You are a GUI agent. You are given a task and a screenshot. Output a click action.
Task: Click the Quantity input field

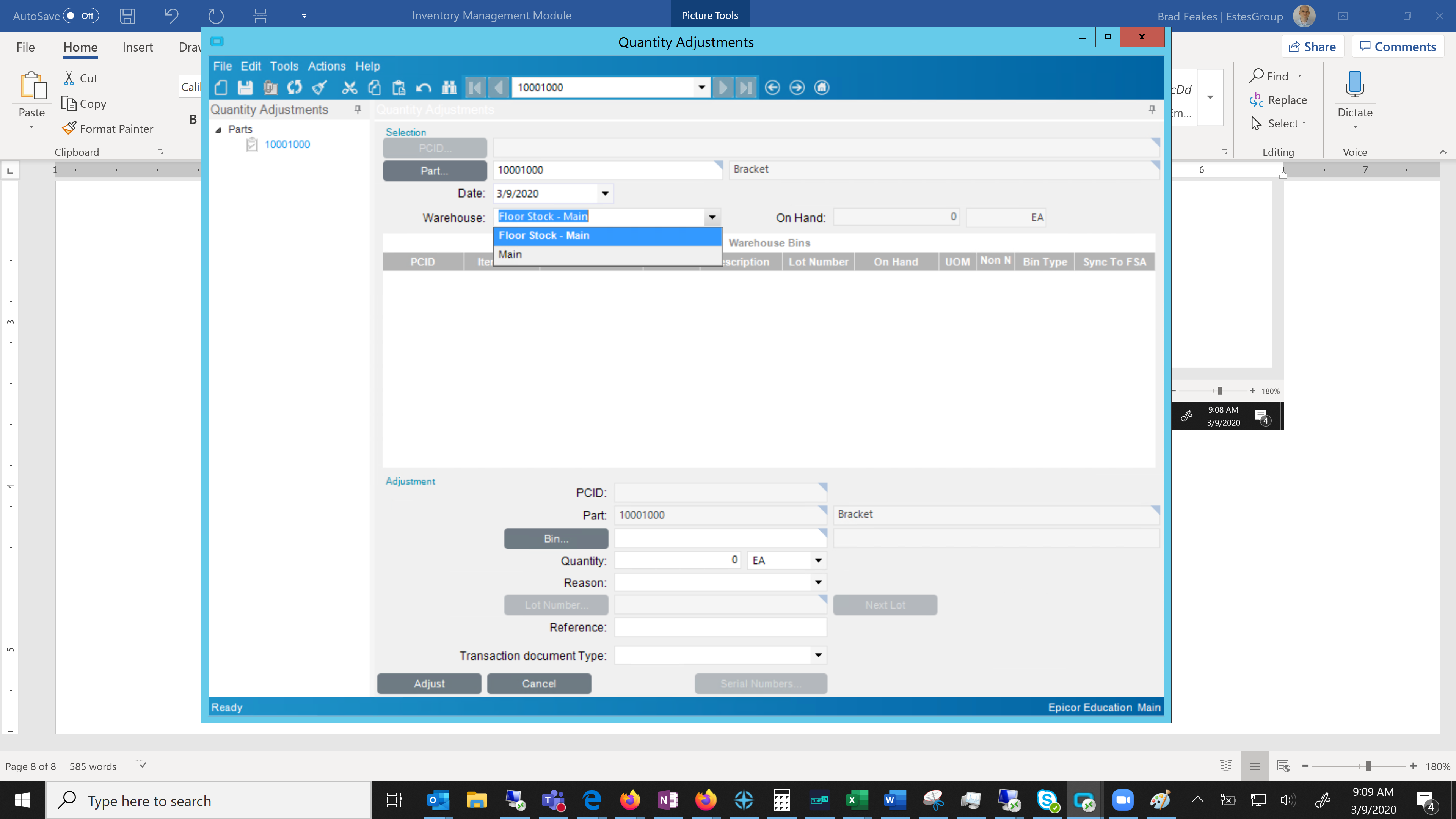pos(678,560)
